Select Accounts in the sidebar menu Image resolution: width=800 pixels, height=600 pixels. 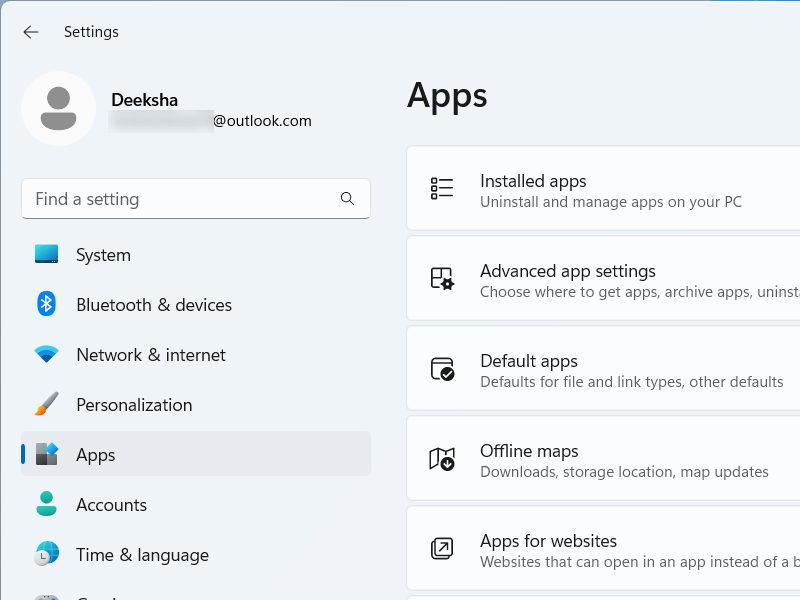[111, 505]
